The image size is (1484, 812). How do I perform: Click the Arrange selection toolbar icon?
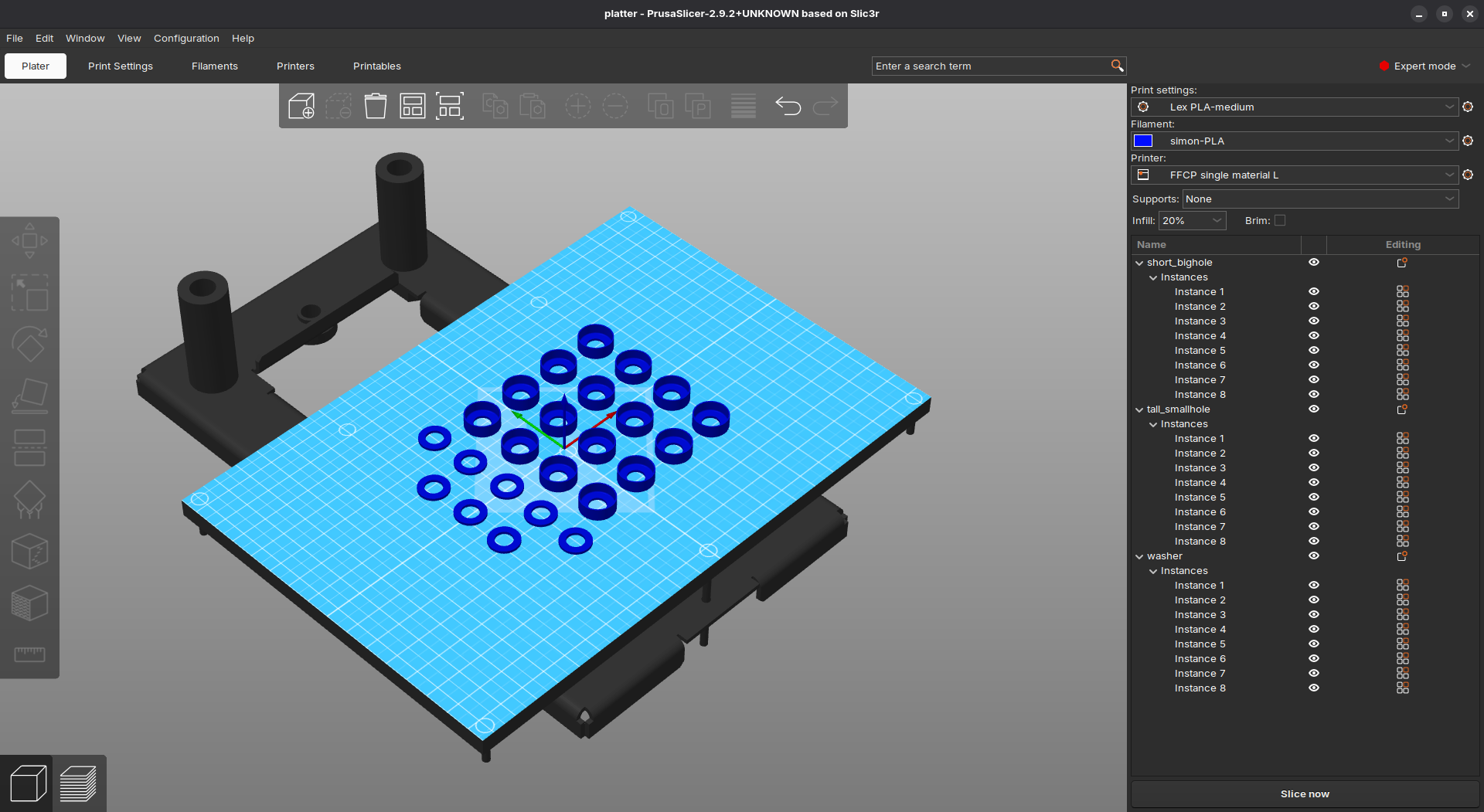[x=450, y=106]
